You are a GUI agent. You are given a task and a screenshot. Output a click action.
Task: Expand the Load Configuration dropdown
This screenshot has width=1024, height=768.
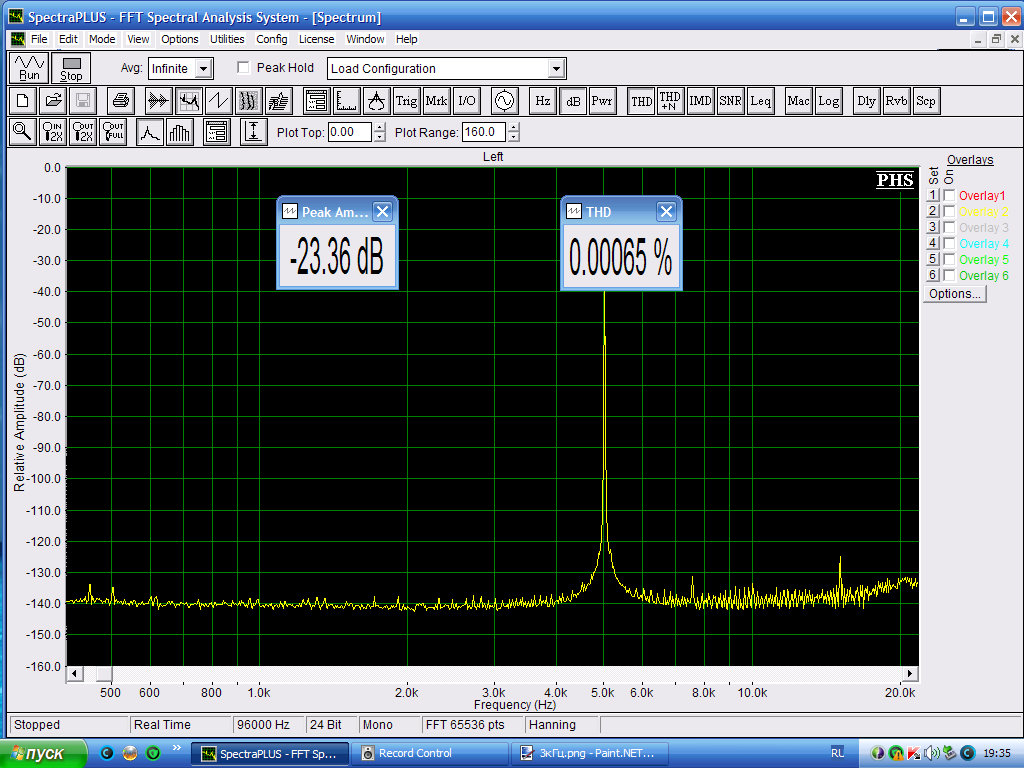556,69
